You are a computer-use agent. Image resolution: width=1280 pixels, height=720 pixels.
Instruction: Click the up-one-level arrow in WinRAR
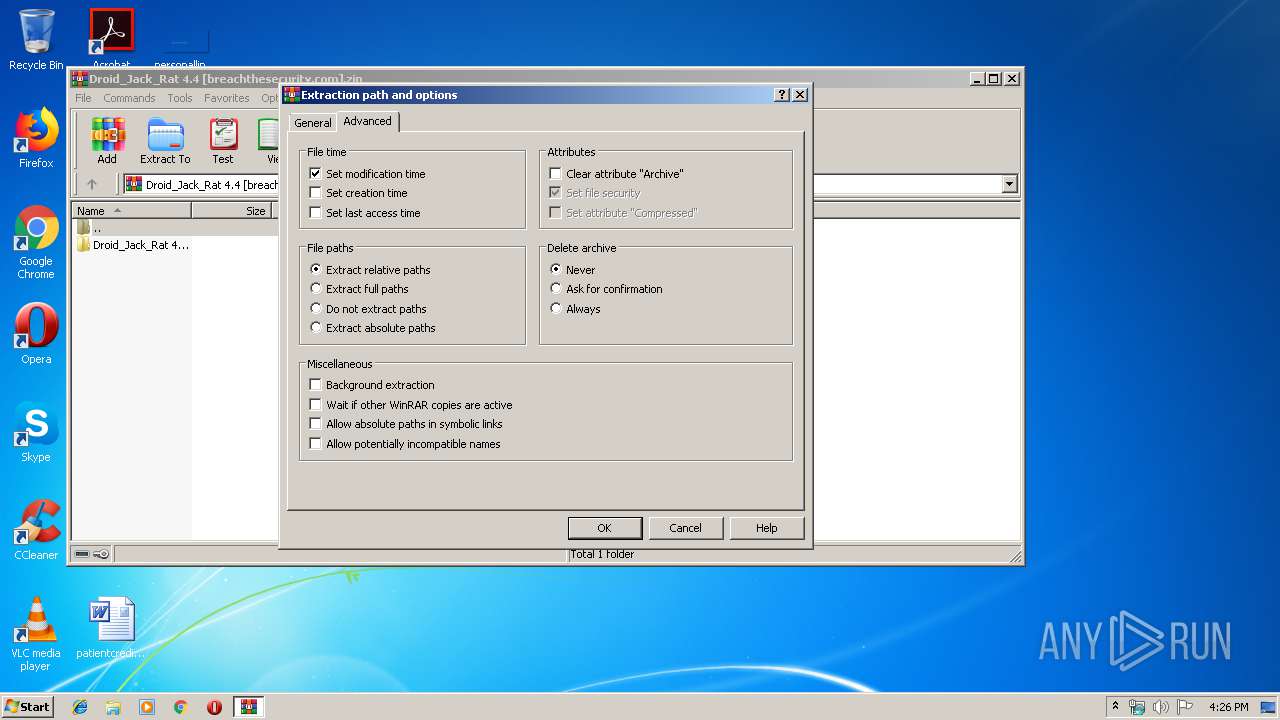(x=92, y=184)
